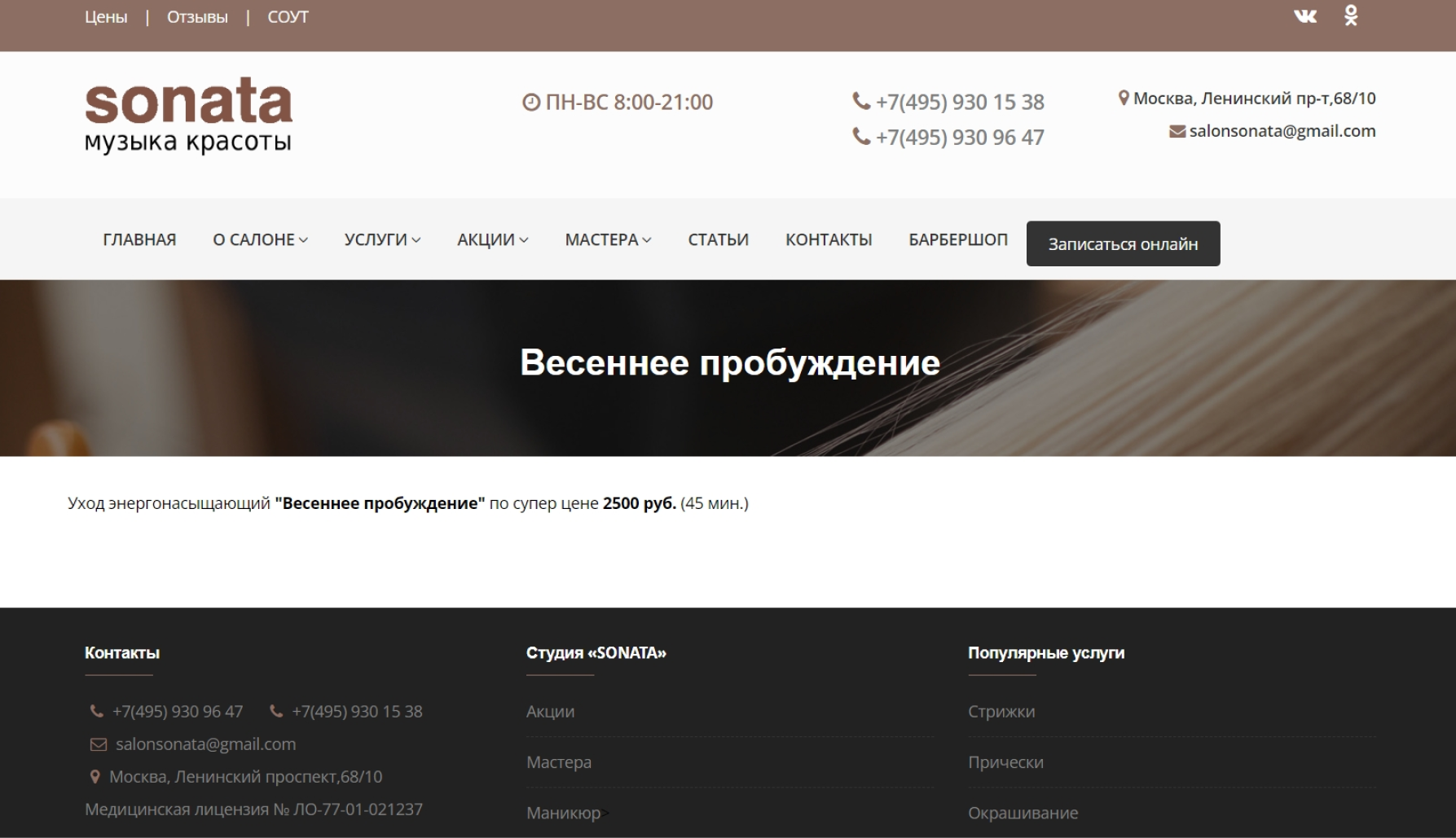Go to ГЛАВНАЯ in navigation
The image size is (1456, 838).
[139, 239]
